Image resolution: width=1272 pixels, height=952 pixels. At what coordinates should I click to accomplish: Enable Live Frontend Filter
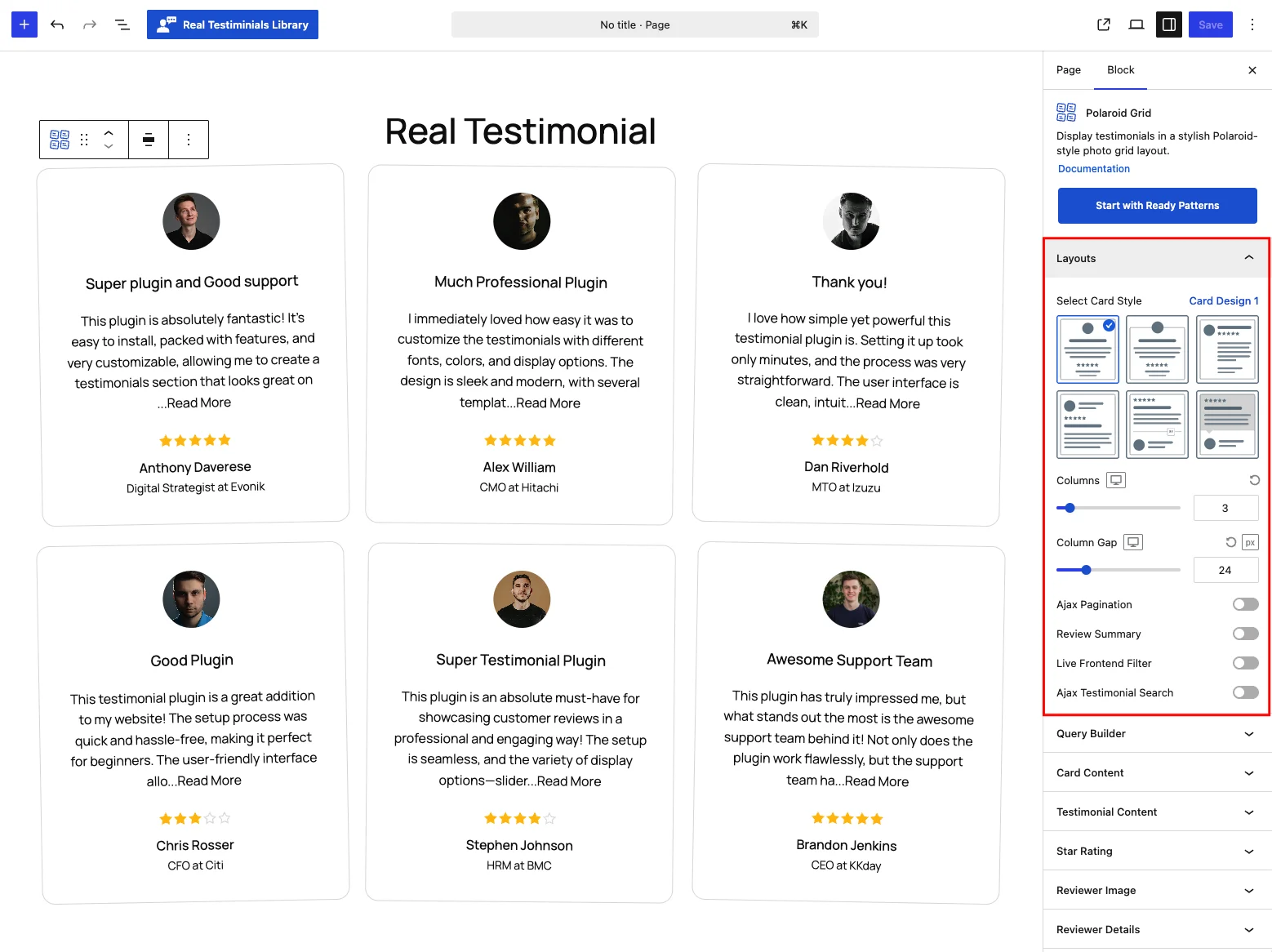1246,663
